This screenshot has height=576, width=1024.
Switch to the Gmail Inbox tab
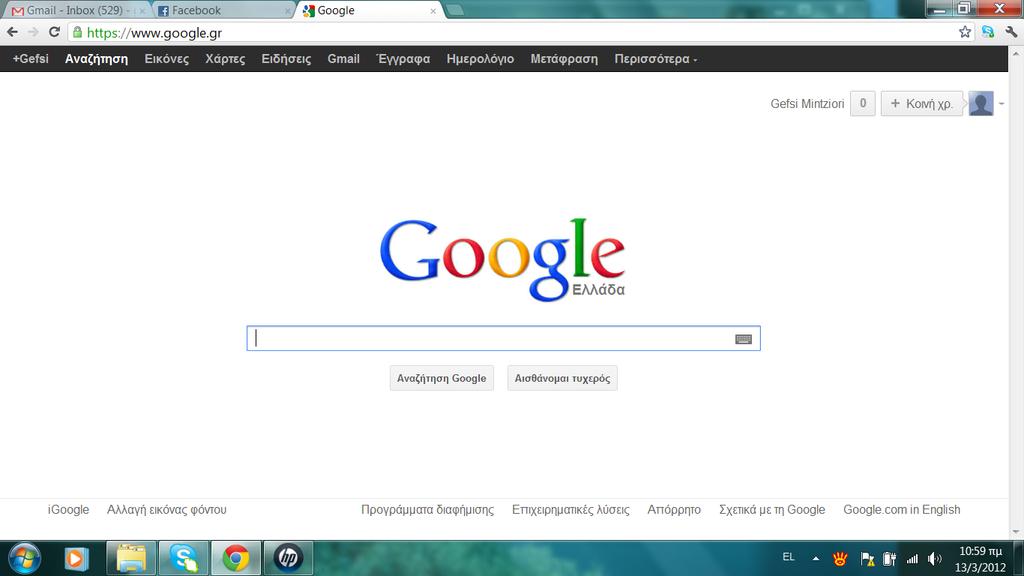tap(77, 10)
